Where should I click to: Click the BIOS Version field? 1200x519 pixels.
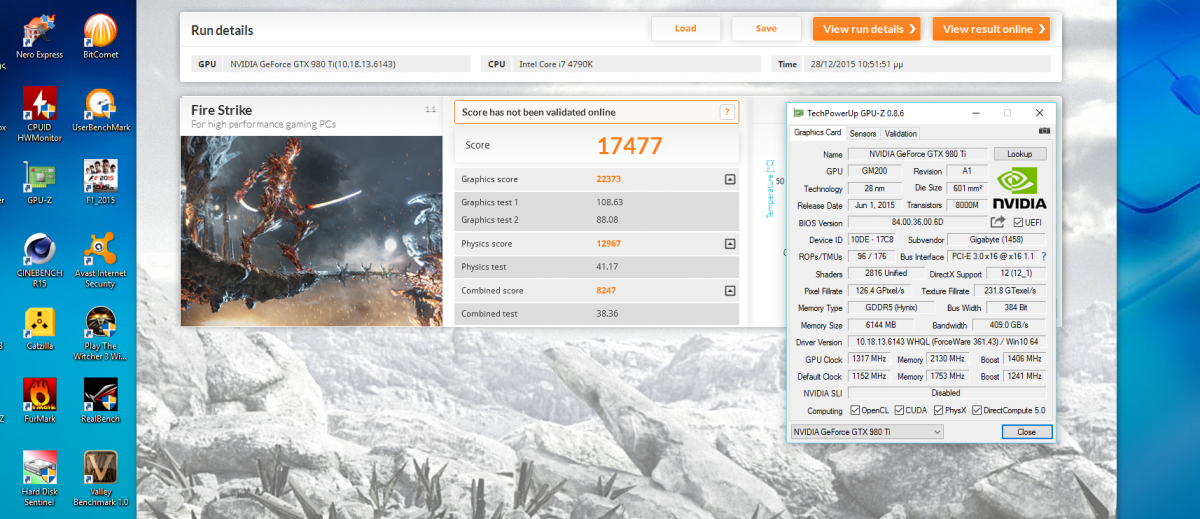[917, 222]
